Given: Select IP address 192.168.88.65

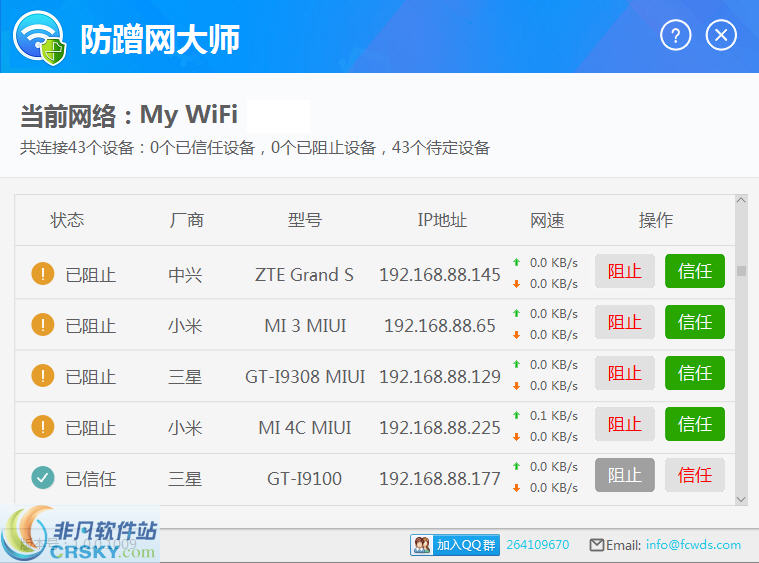Looking at the screenshot, I should tap(440, 326).
